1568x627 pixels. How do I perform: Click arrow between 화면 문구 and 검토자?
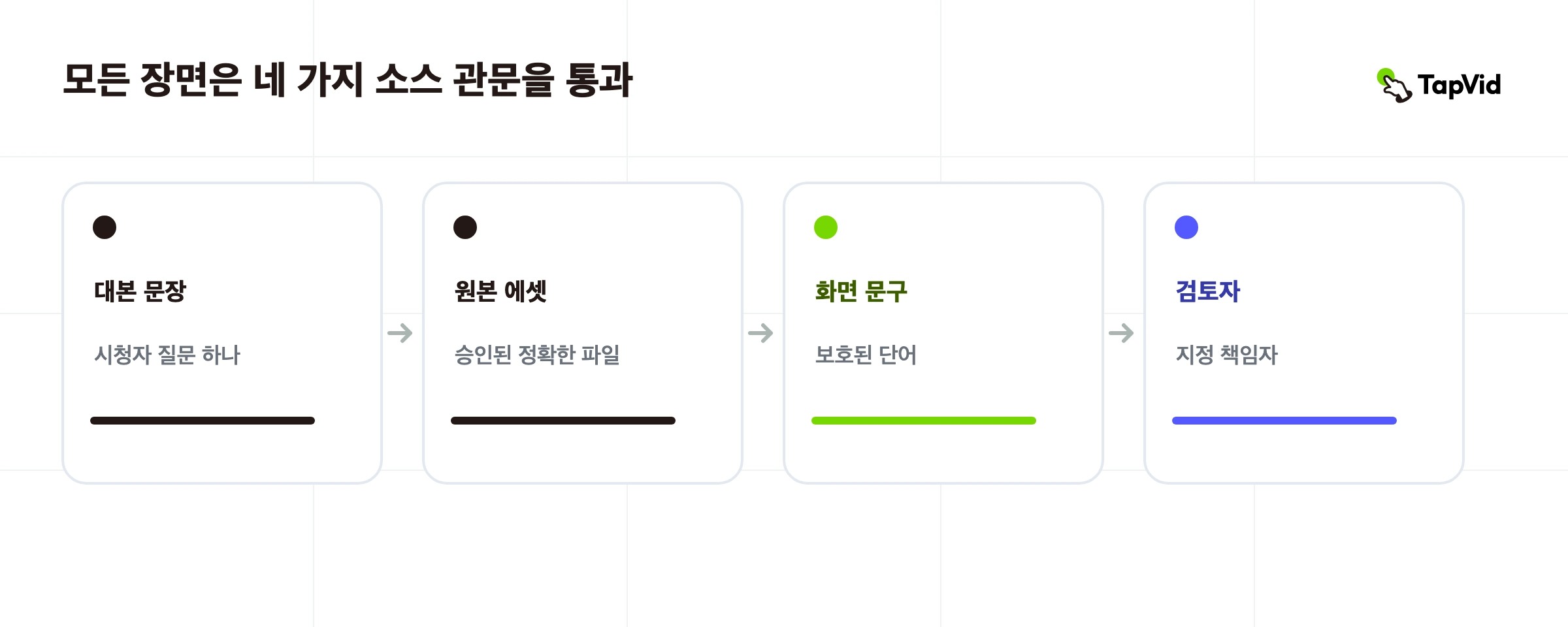pyautogui.click(x=1121, y=333)
